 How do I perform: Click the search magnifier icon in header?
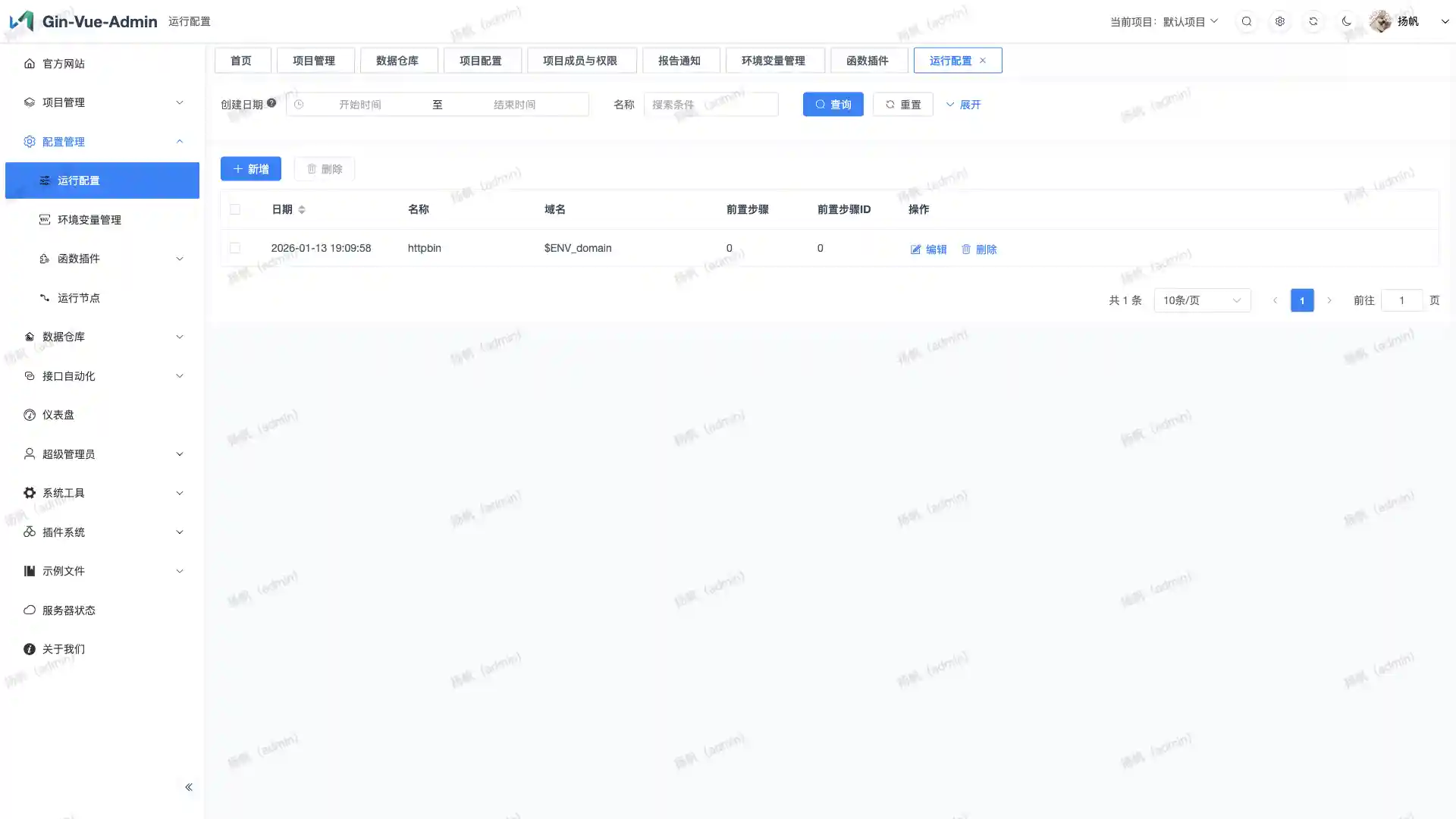coord(1246,21)
